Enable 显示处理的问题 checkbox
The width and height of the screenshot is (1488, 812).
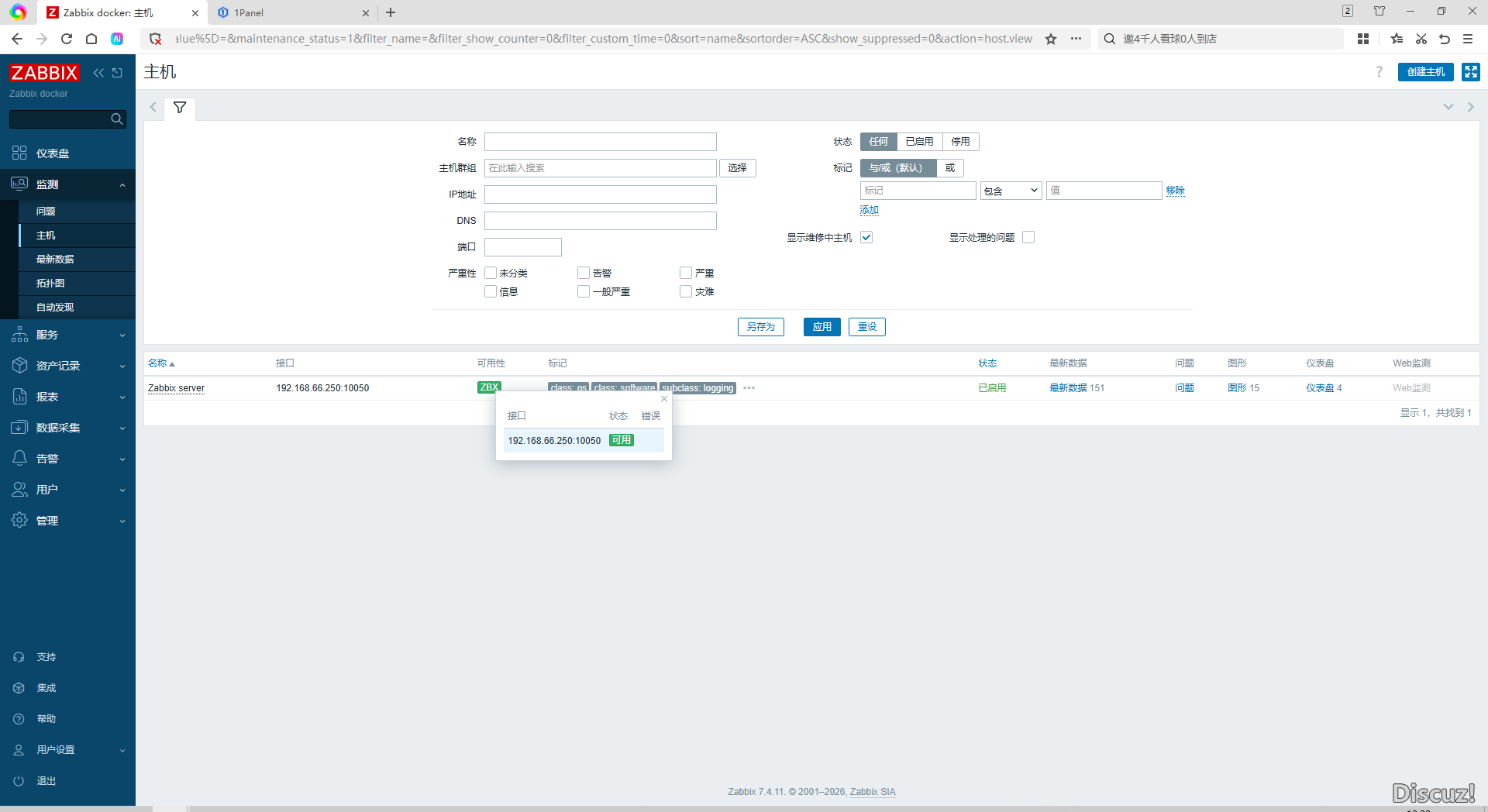tap(1028, 237)
